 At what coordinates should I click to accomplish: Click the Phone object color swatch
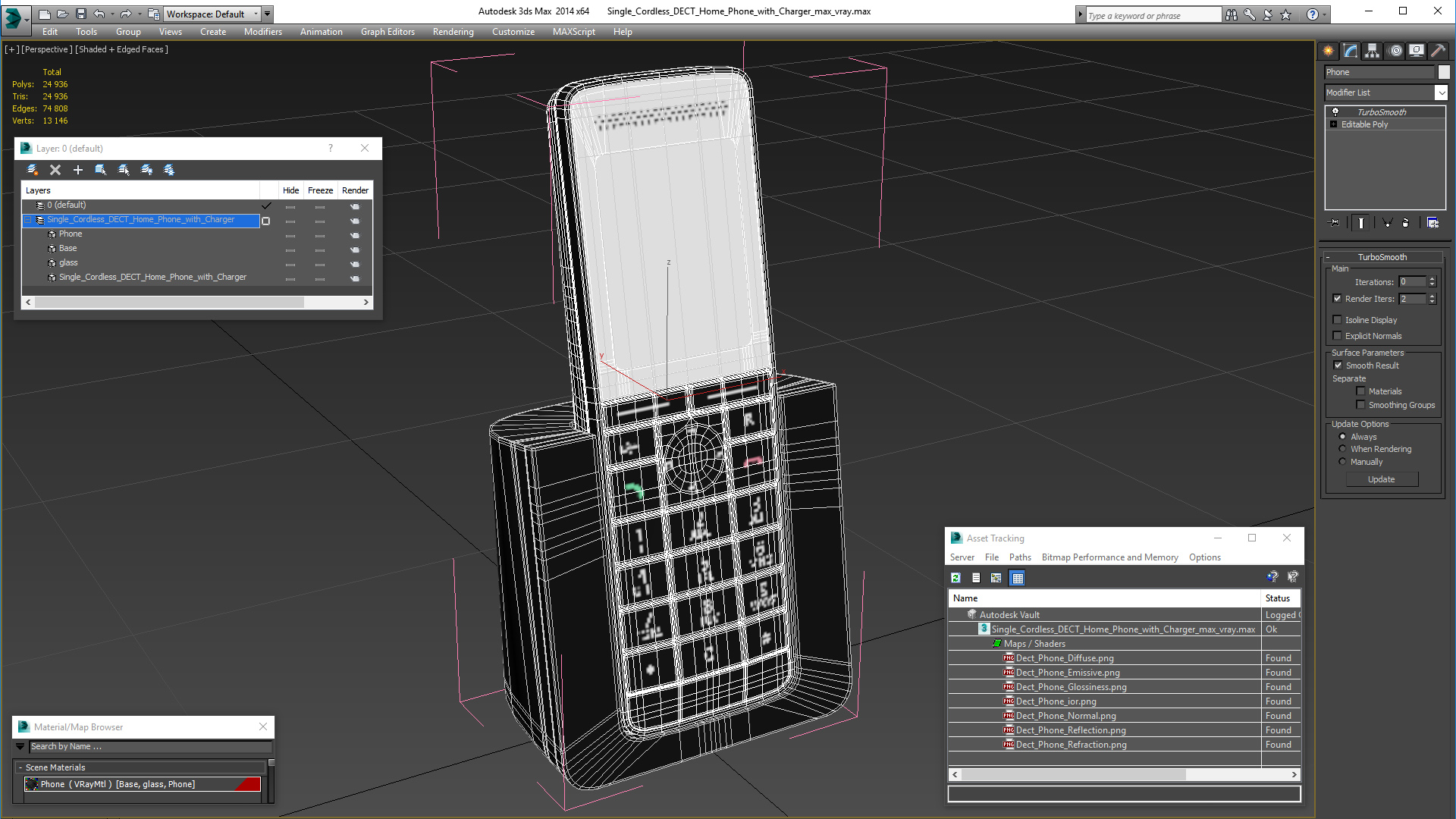1444,72
